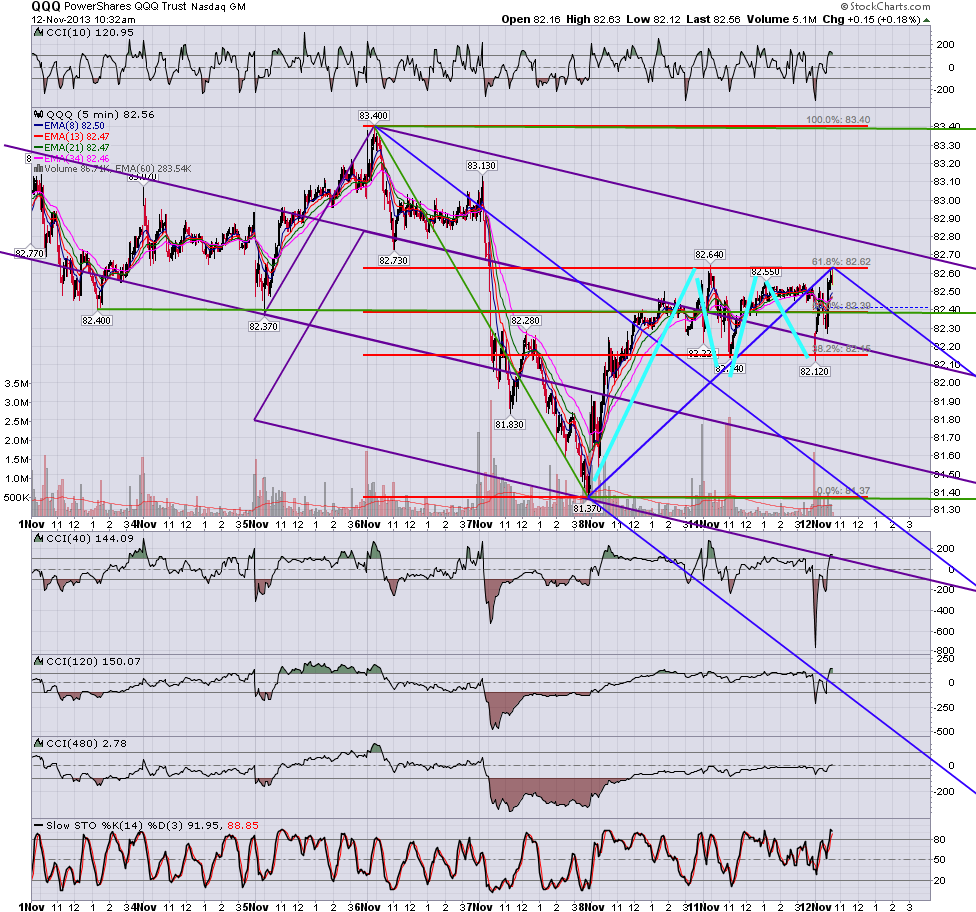
Task: Click the '81.370' low price label
Action: [x=588, y=508]
